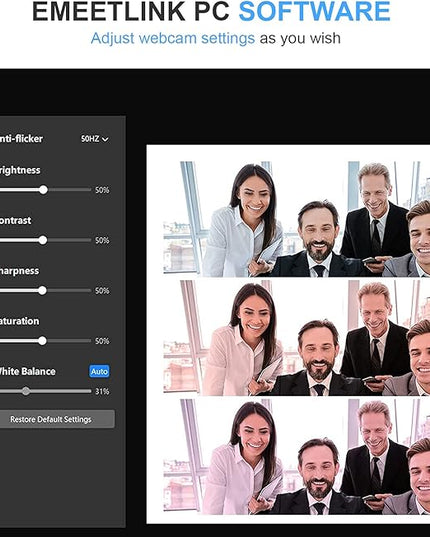Click the Sharpness 50% value
Image resolution: width=430 pixels, height=537 pixels.
click(102, 291)
